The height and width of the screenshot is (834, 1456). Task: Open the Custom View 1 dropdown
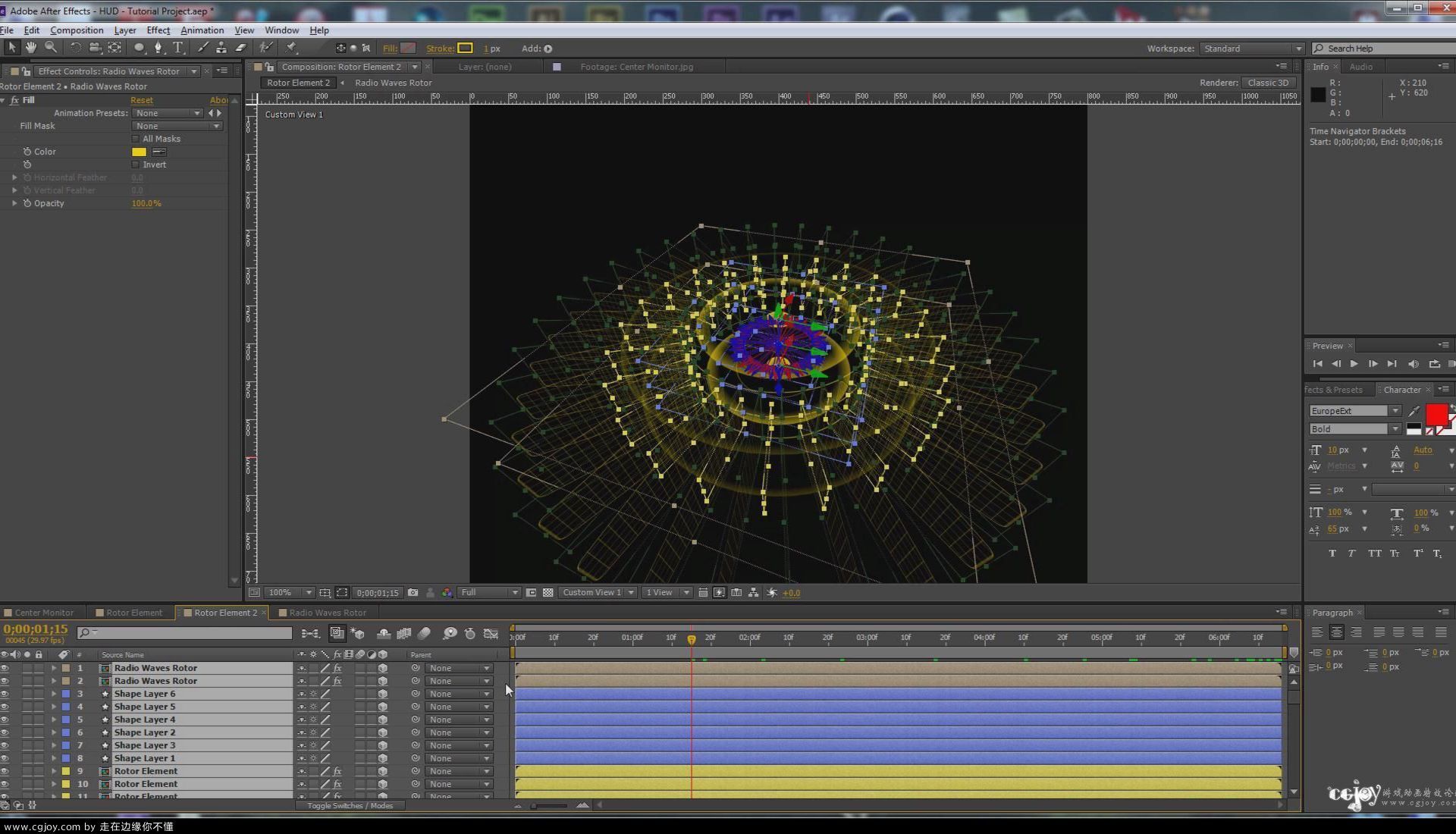point(597,593)
